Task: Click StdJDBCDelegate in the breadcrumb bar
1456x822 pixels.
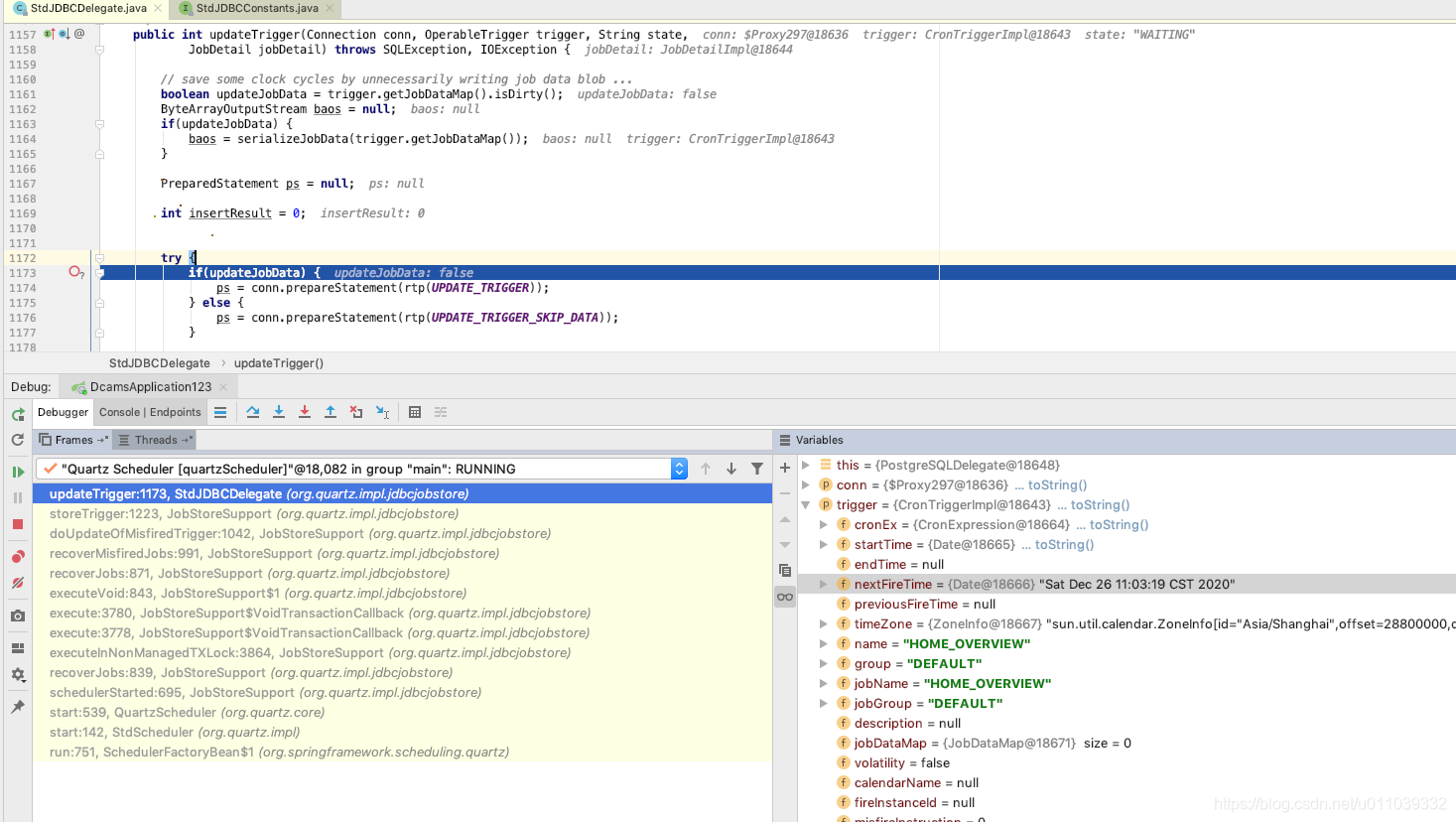Action: click(160, 363)
